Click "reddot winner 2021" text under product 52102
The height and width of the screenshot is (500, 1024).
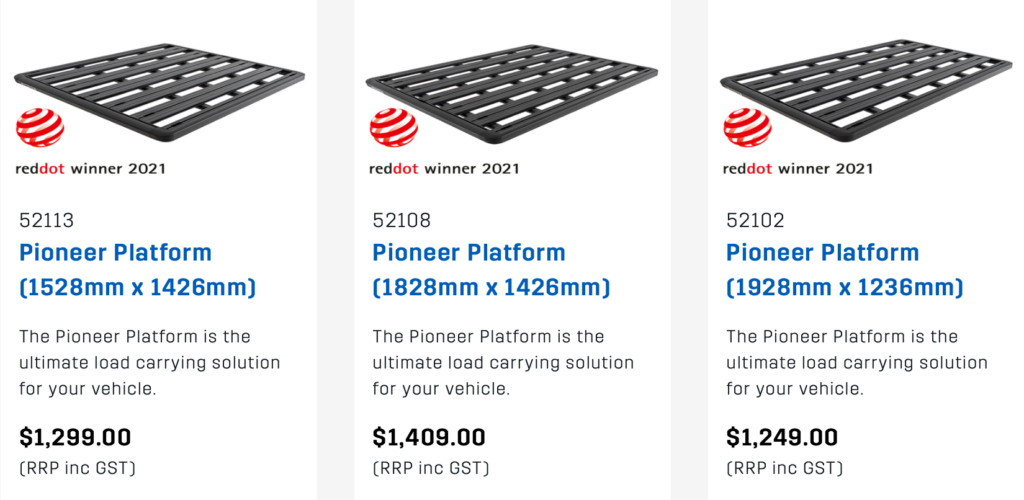pos(797,169)
